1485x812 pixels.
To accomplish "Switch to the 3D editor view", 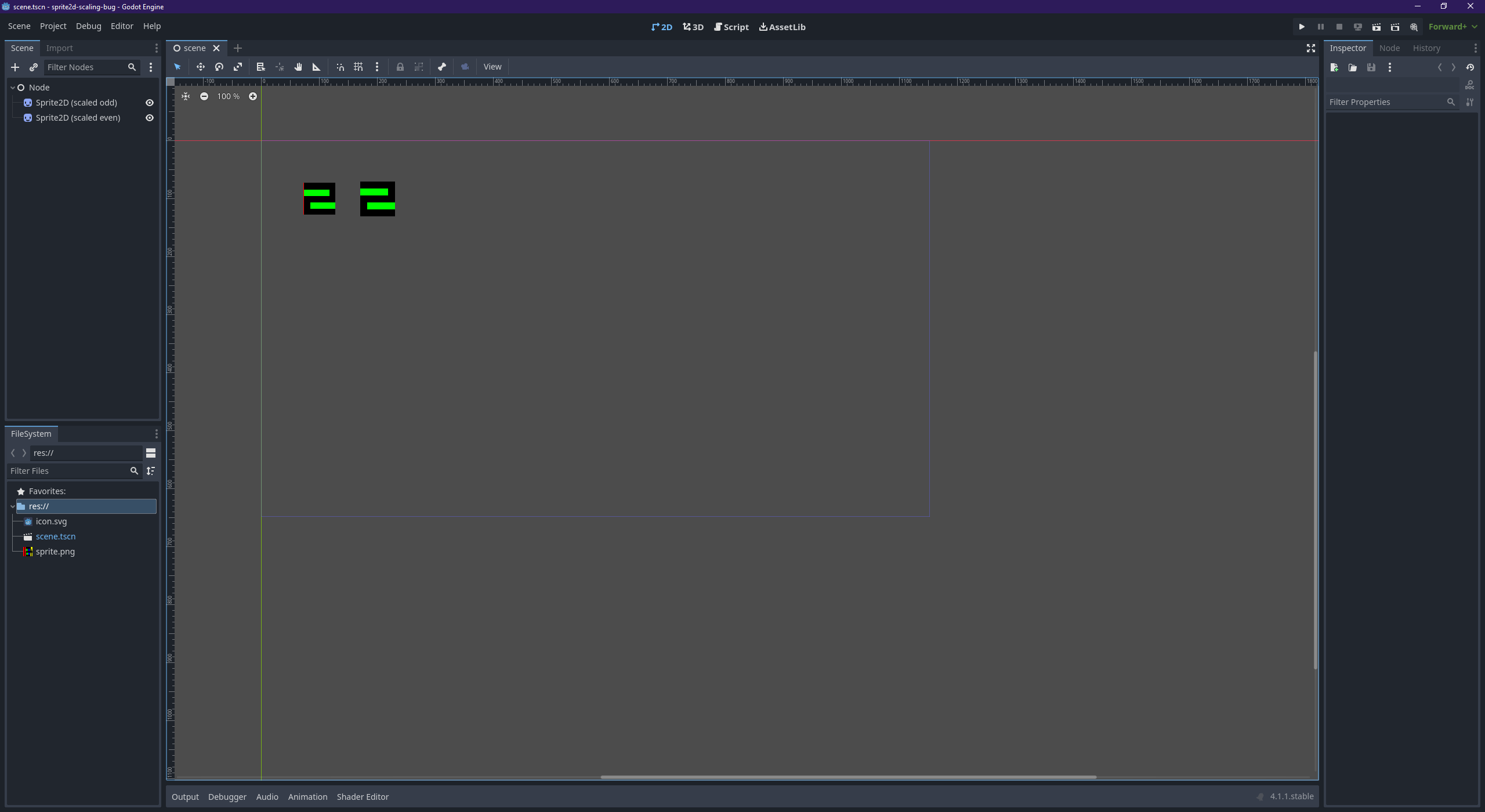I will (693, 27).
